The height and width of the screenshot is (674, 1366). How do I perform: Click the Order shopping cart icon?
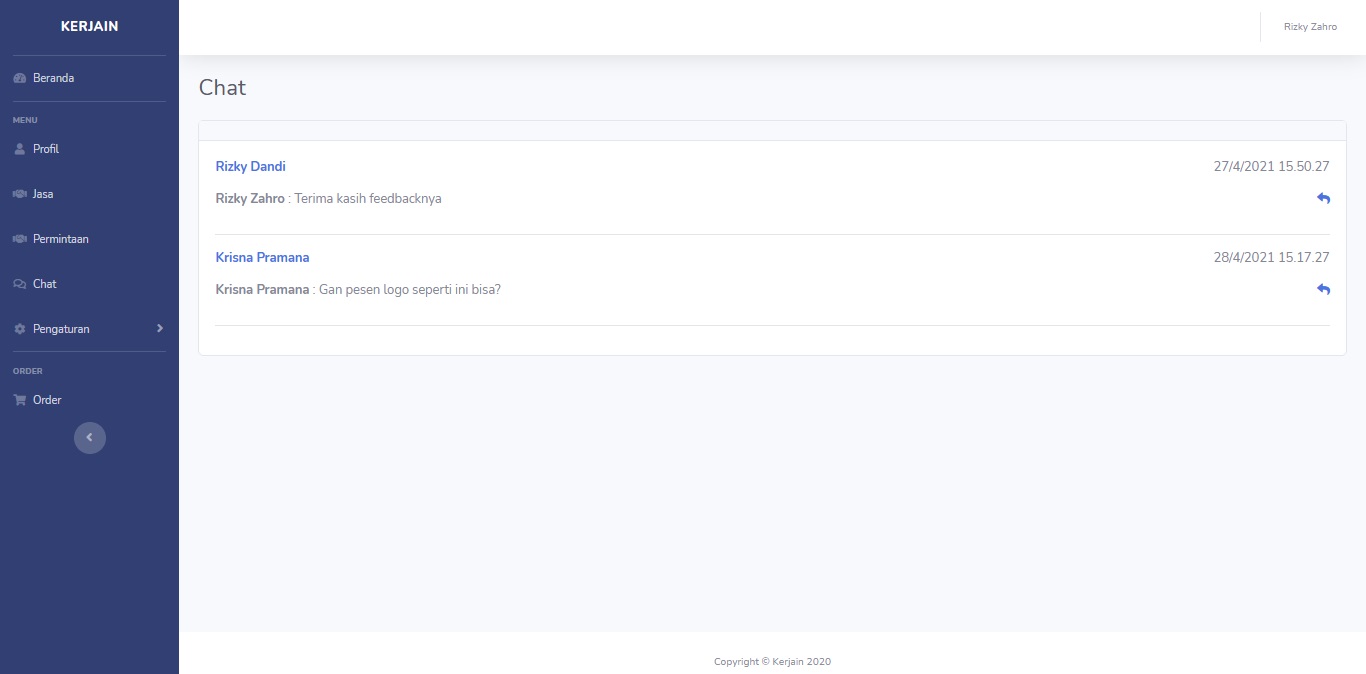click(19, 400)
